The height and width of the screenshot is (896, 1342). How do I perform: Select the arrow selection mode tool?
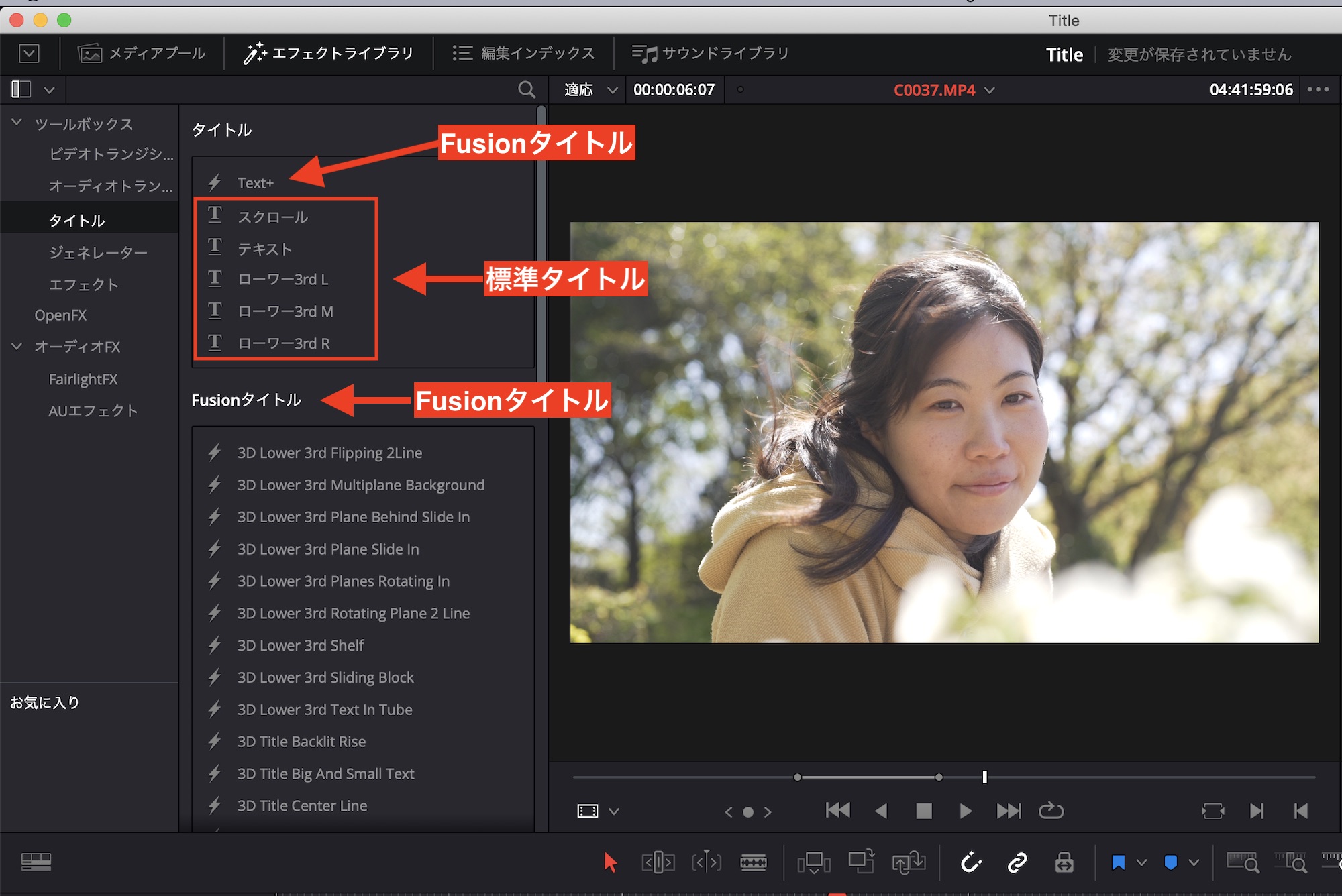point(610,862)
